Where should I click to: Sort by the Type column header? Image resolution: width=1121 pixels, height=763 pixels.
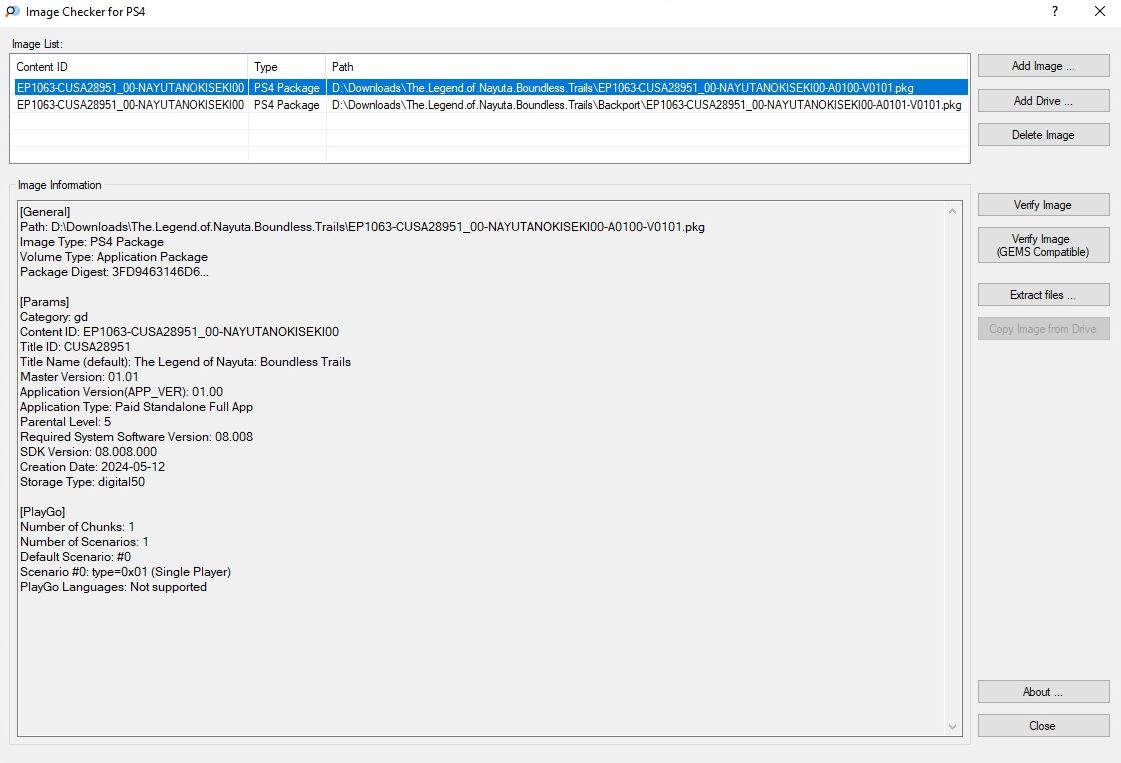pos(287,67)
